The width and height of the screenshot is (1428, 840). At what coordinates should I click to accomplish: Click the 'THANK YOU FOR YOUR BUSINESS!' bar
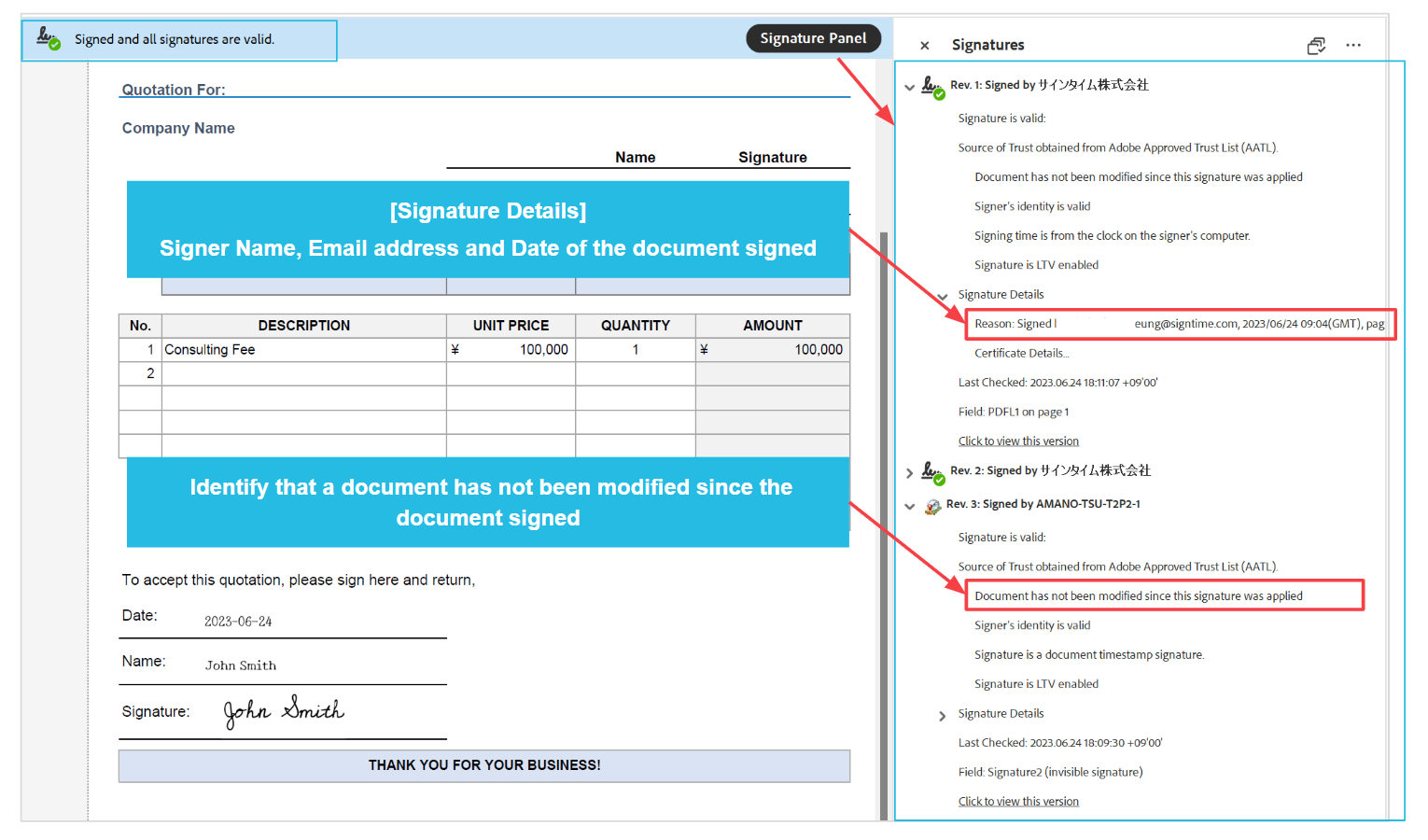(x=484, y=765)
